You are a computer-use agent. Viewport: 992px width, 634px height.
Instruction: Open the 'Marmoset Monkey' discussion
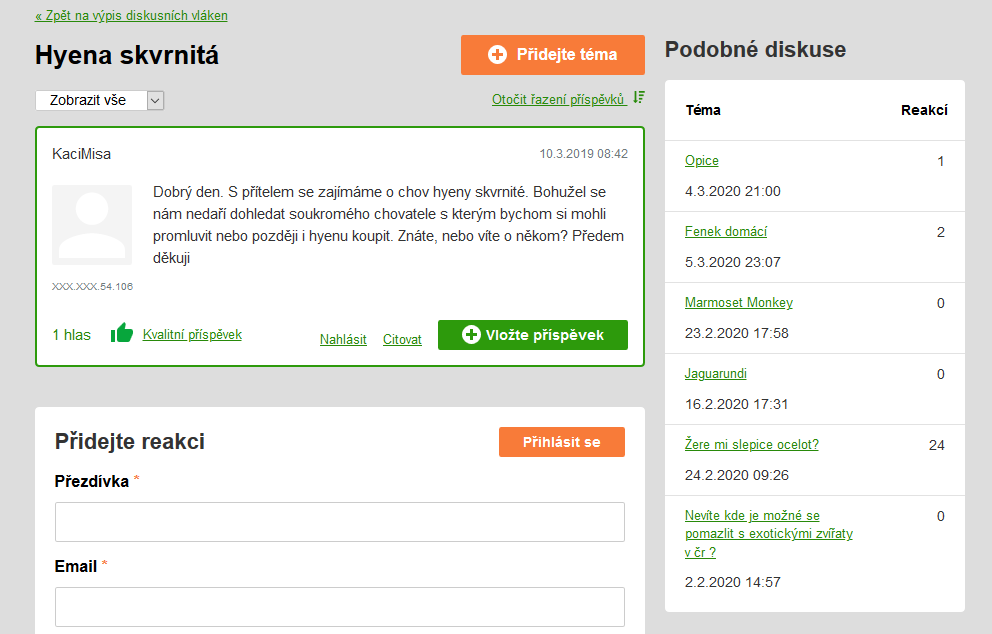739,303
